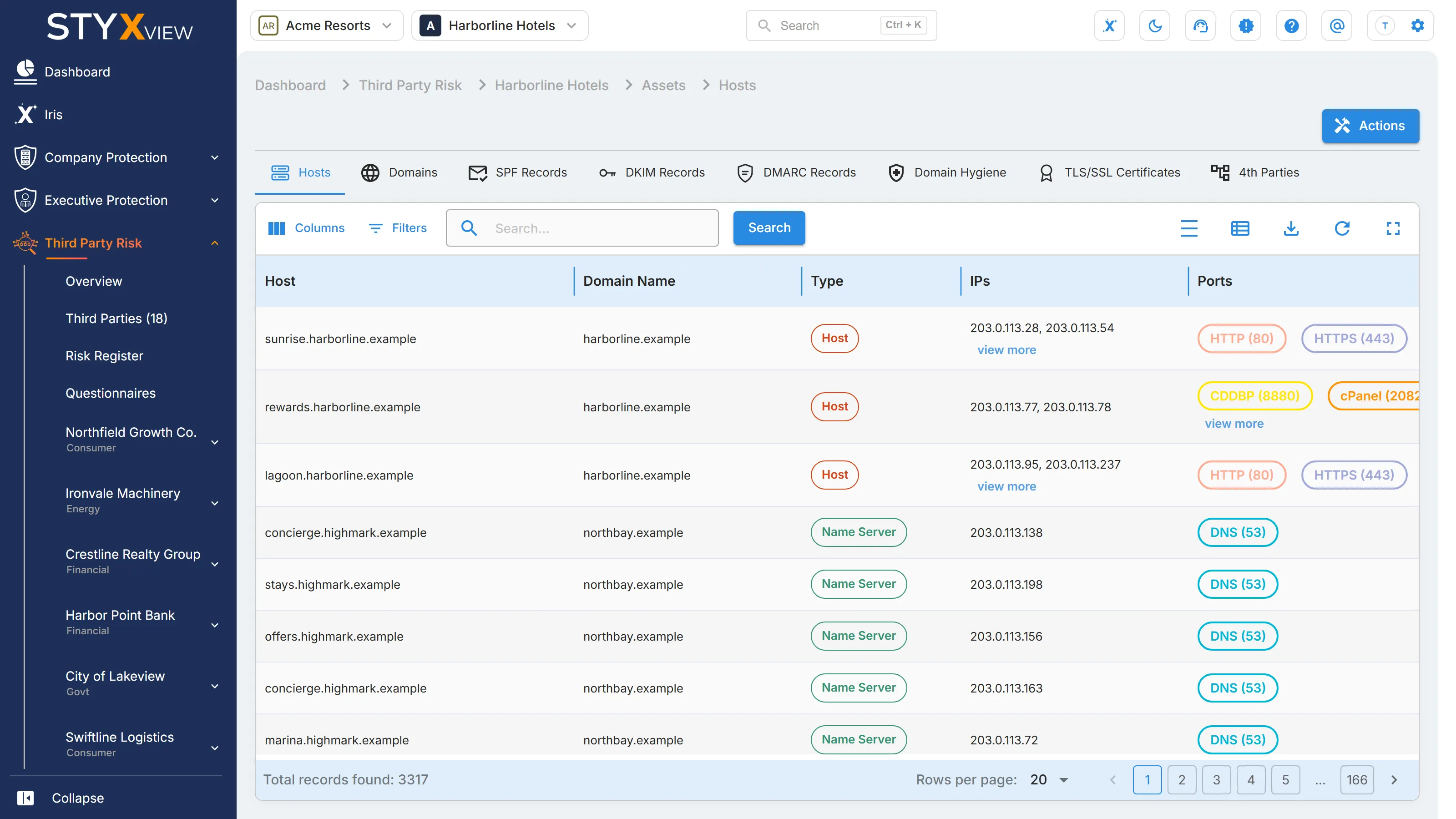
Task: Refresh the hosts table
Action: 1342,228
